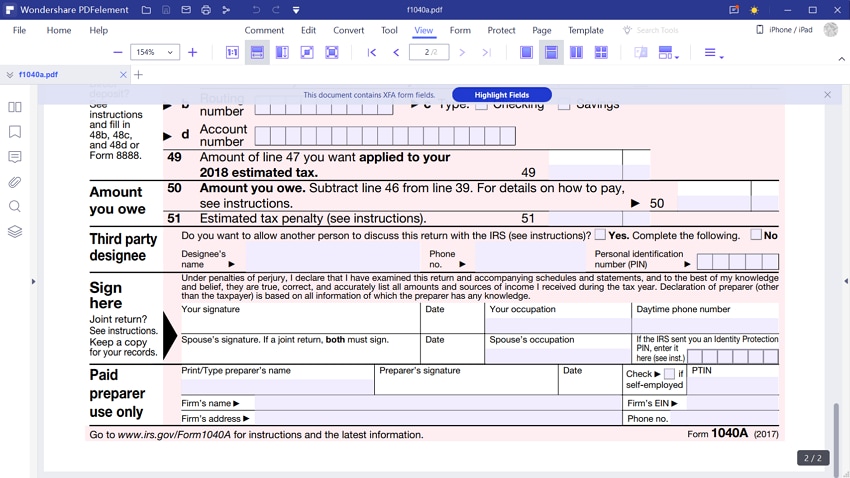Open comments panel in sidebar
The image size is (850, 478).
click(15, 157)
